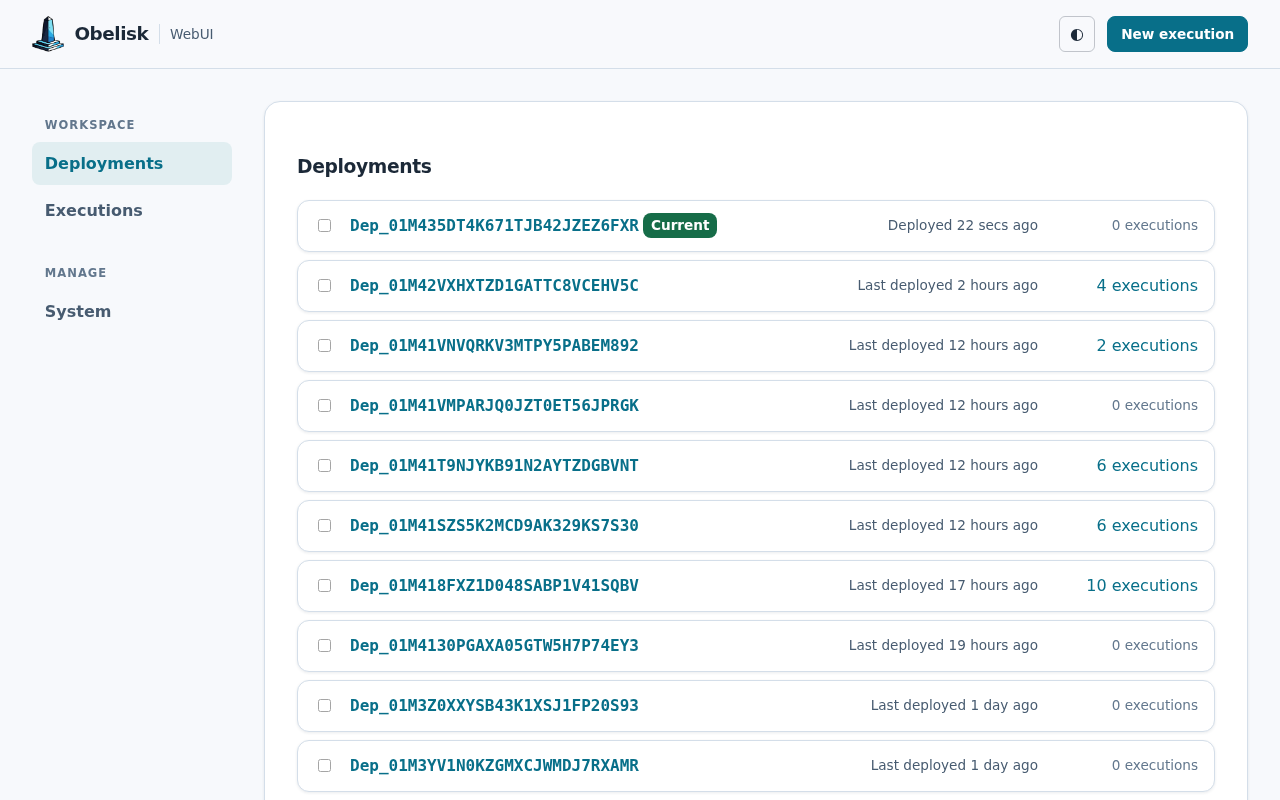Open the Deployments sidebar item
1280x800 pixels.
[x=132, y=163]
